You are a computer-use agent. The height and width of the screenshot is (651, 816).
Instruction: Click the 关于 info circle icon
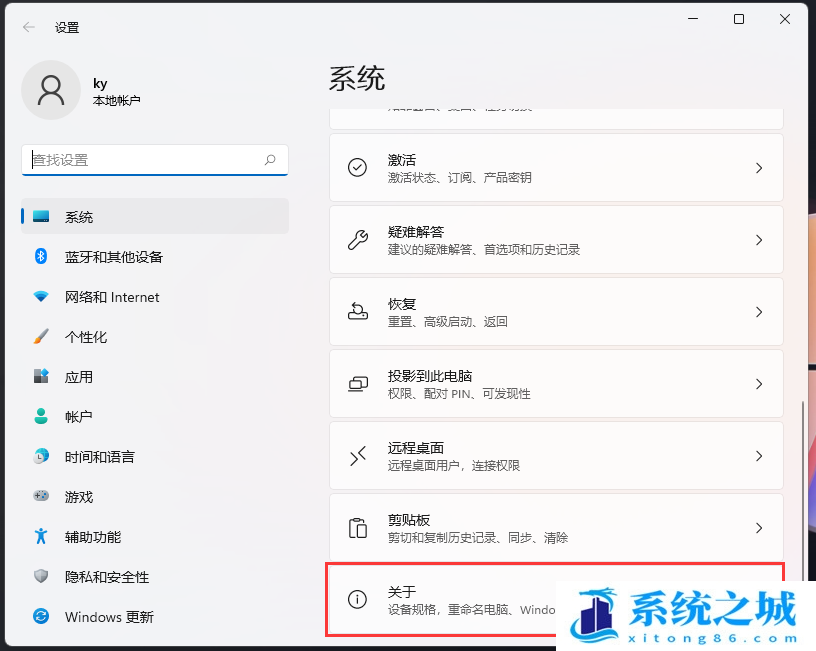pyautogui.click(x=358, y=599)
